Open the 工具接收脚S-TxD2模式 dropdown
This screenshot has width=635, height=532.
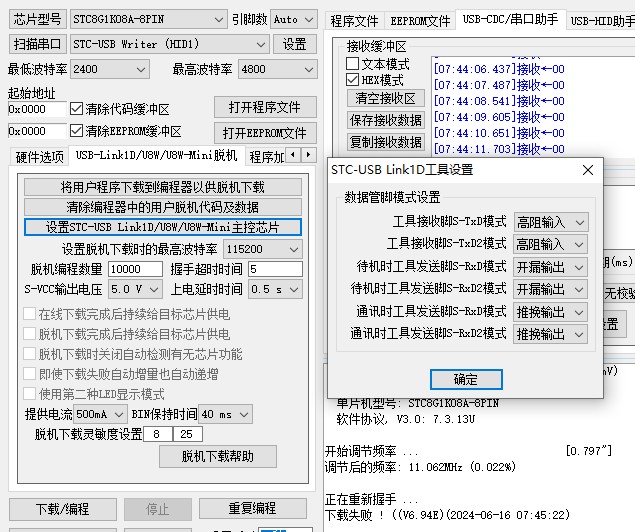pos(550,245)
